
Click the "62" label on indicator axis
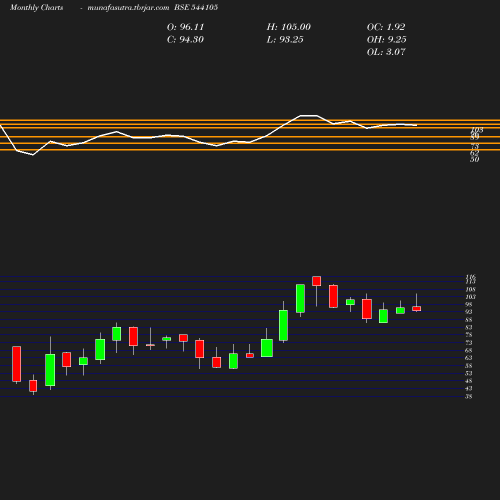click(x=475, y=153)
